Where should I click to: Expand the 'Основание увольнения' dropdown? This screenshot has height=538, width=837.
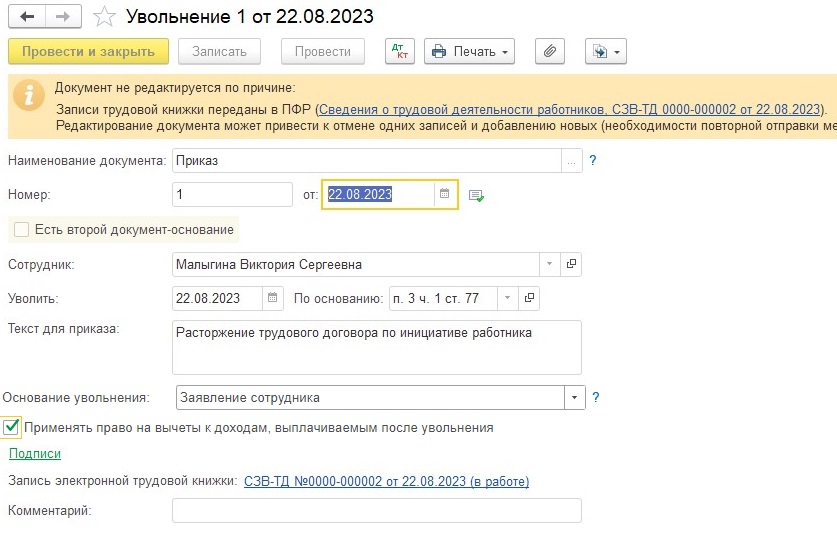coord(575,398)
